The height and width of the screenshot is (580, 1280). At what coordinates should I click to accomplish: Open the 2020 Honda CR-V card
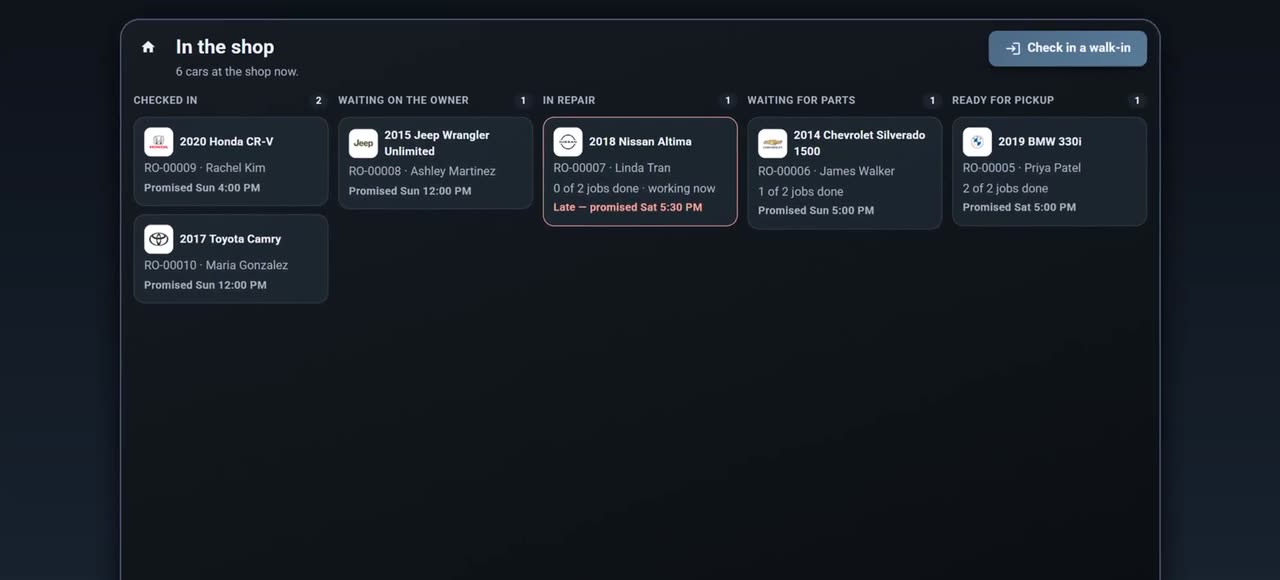231,161
